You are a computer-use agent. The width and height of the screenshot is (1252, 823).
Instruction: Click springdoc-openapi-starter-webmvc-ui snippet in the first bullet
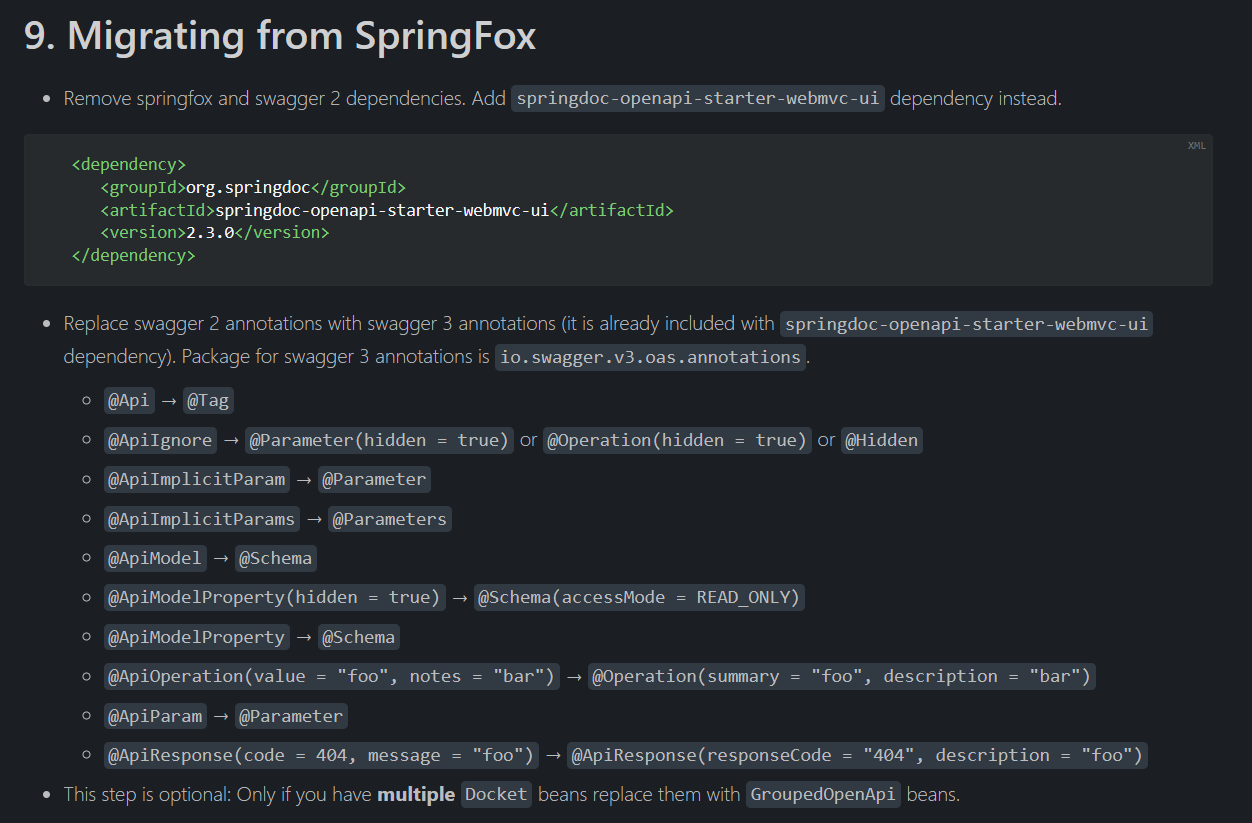(698, 98)
